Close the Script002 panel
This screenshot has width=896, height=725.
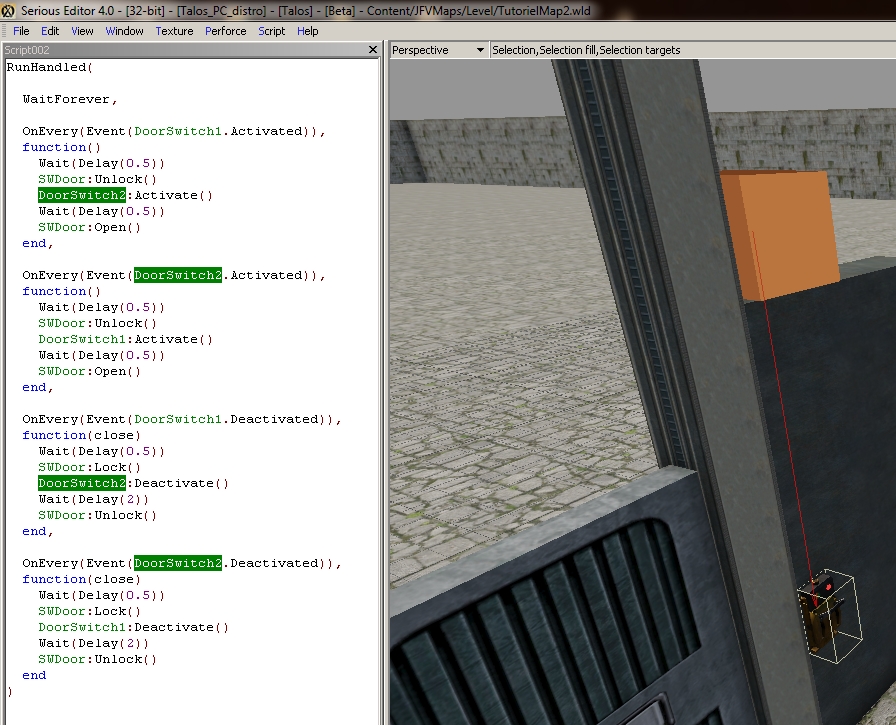[x=373, y=50]
